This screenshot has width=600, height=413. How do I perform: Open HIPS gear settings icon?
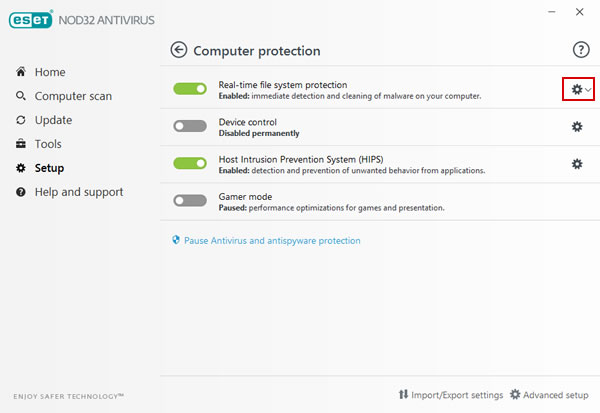coord(577,164)
